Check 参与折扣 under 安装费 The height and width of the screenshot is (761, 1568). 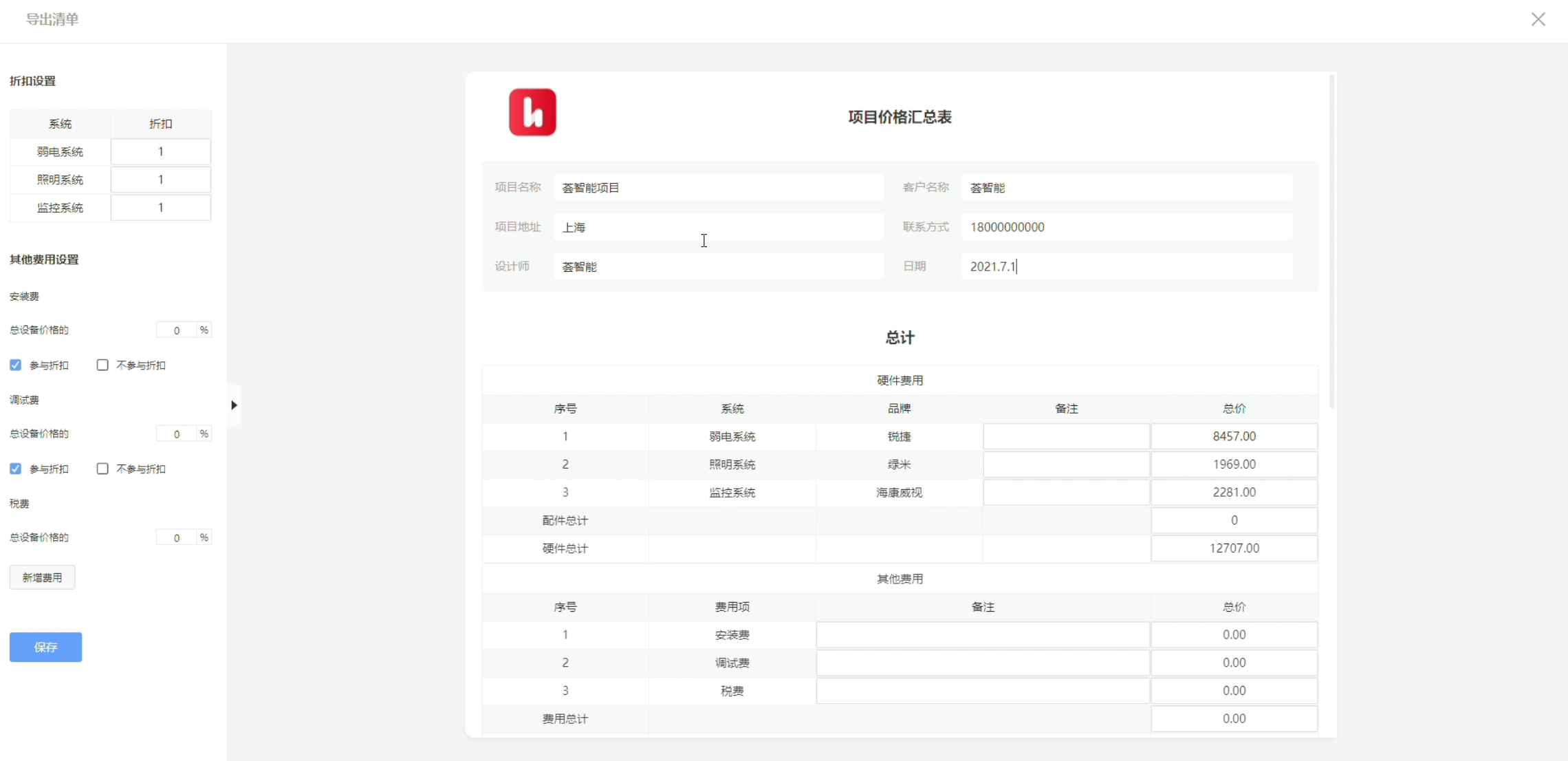click(15, 365)
